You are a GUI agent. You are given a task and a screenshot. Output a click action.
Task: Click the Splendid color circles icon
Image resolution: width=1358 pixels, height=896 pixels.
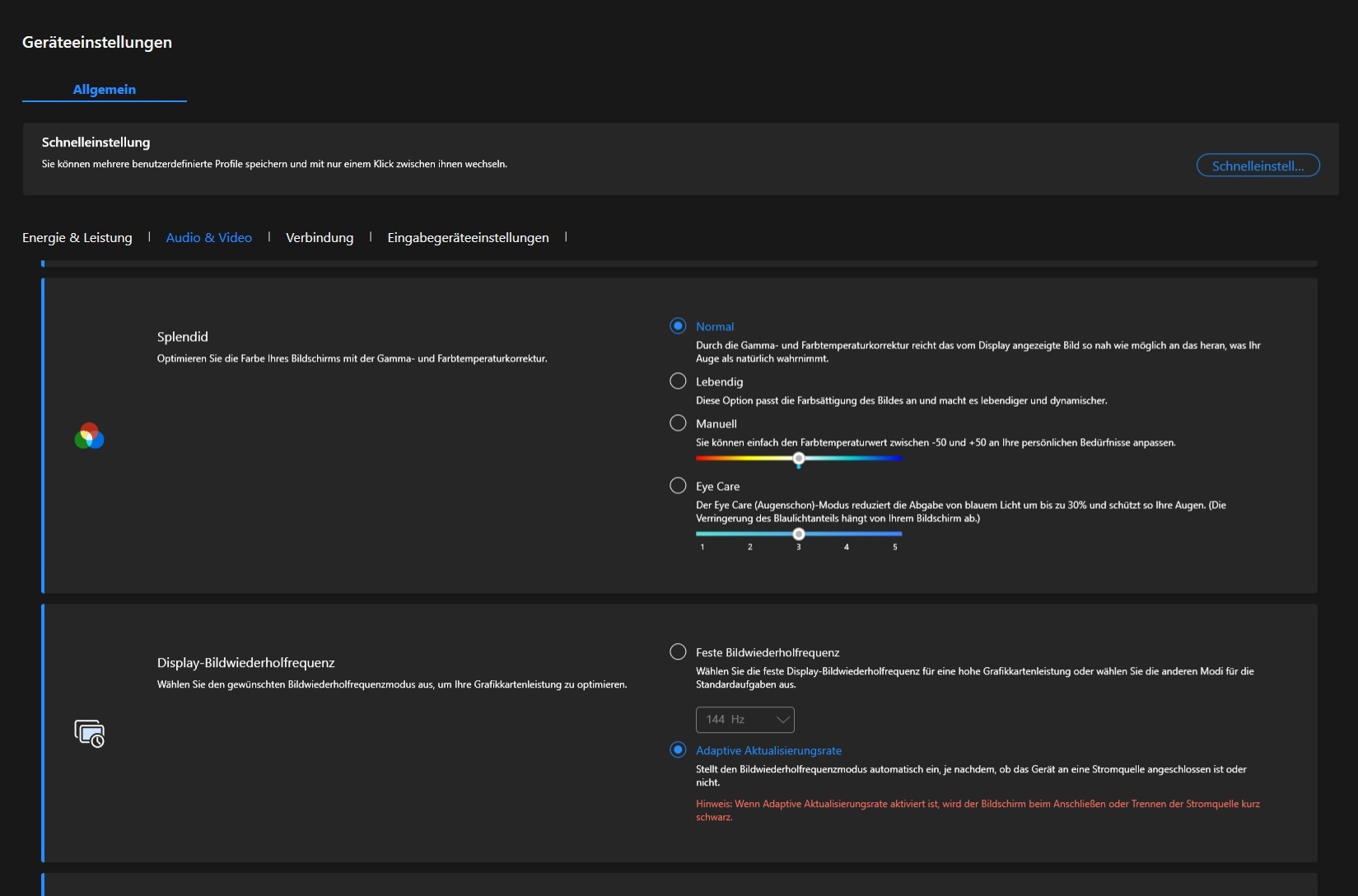click(x=89, y=436)
